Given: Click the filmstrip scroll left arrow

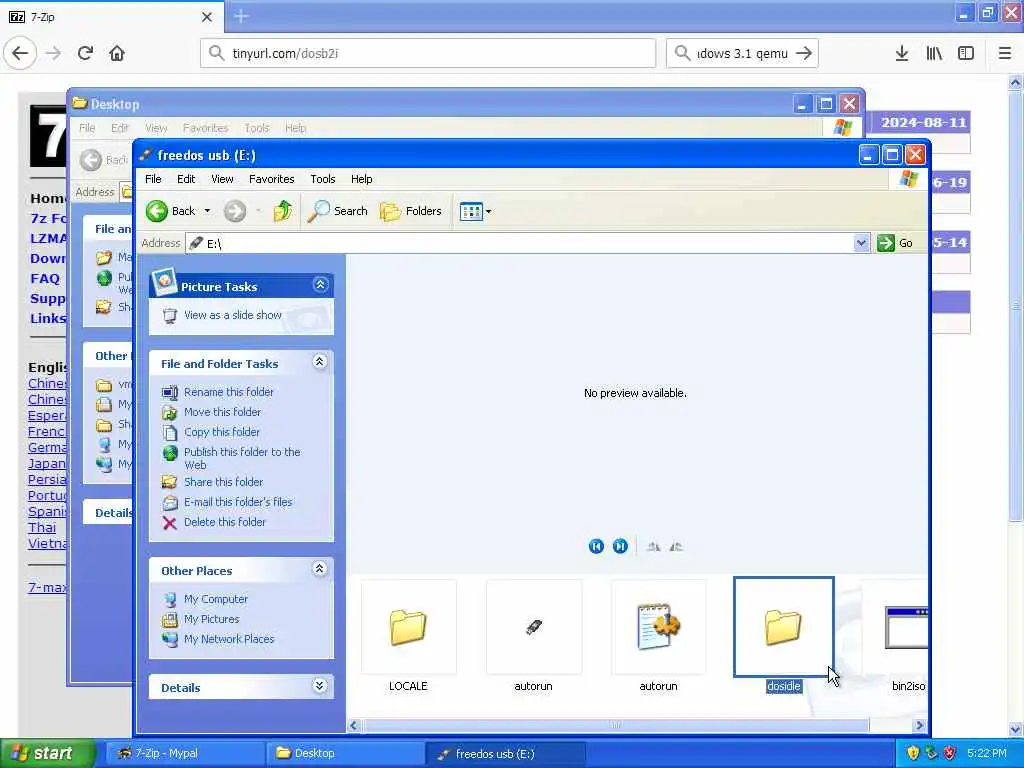Looking at the screenshot, I should [354, 726].
